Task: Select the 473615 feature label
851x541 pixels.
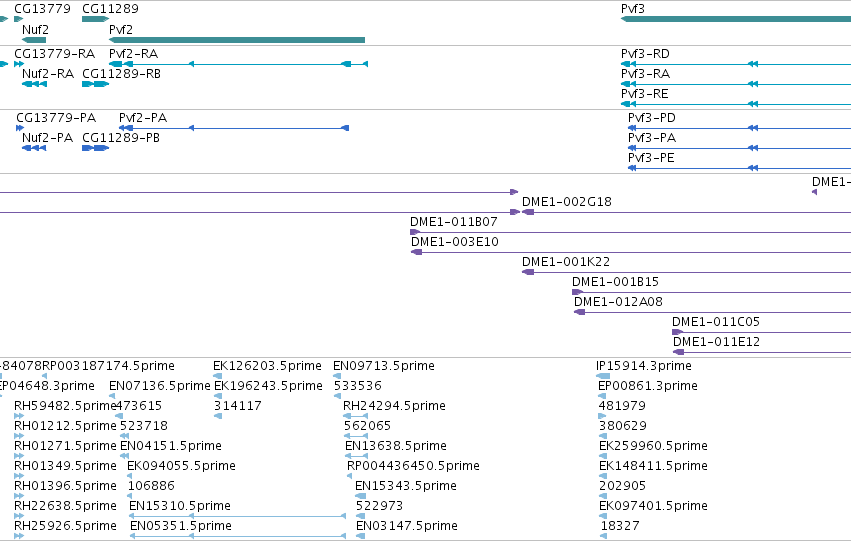Action: pos(138,406)
